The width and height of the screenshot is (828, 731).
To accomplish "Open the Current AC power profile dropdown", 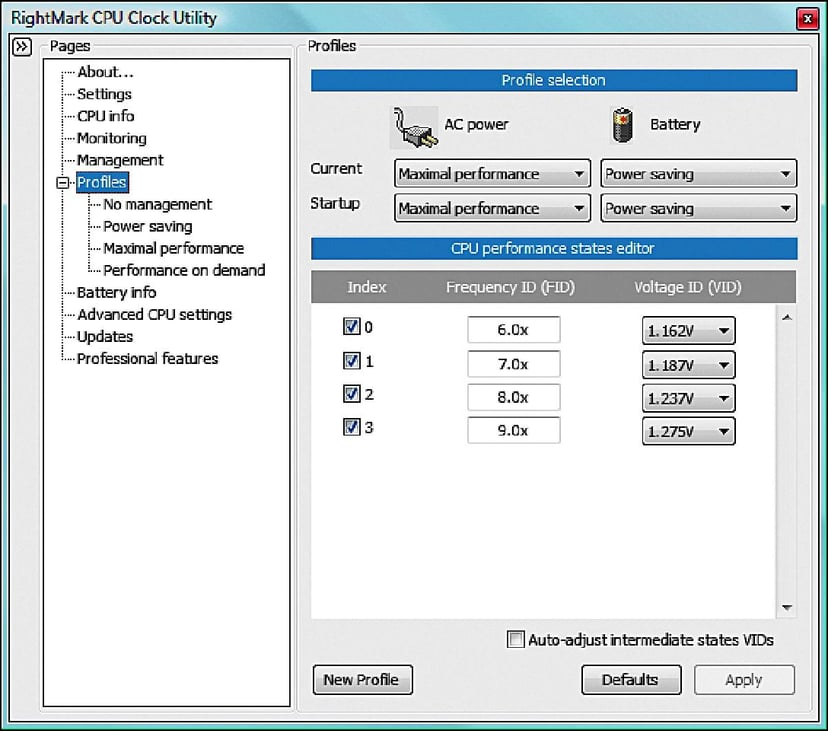I will point(491,174).
